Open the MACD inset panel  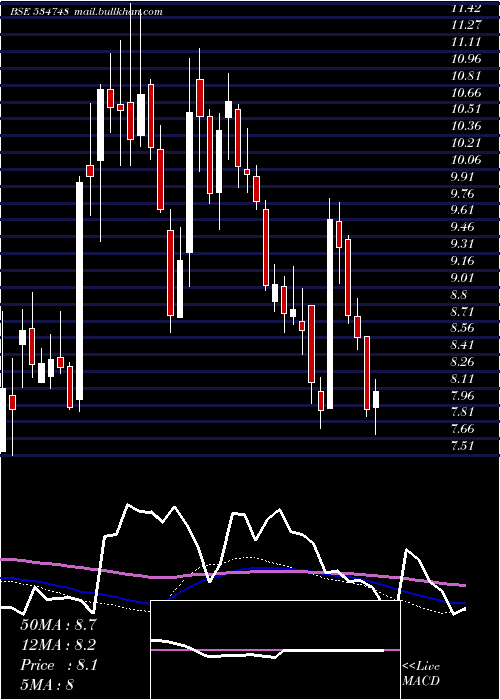point(275,650)
